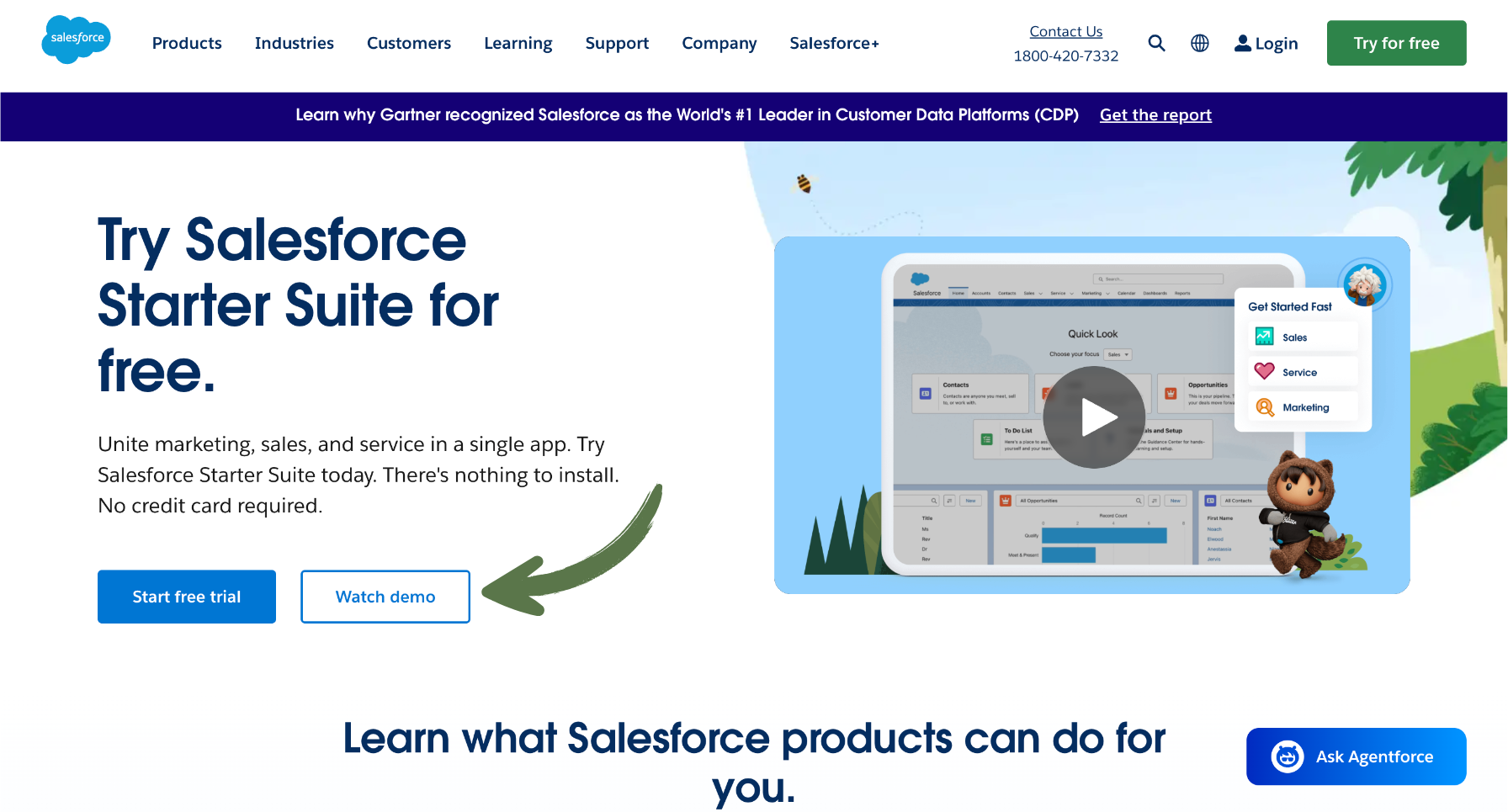Click the Marketing magnifier icon

1264,407
